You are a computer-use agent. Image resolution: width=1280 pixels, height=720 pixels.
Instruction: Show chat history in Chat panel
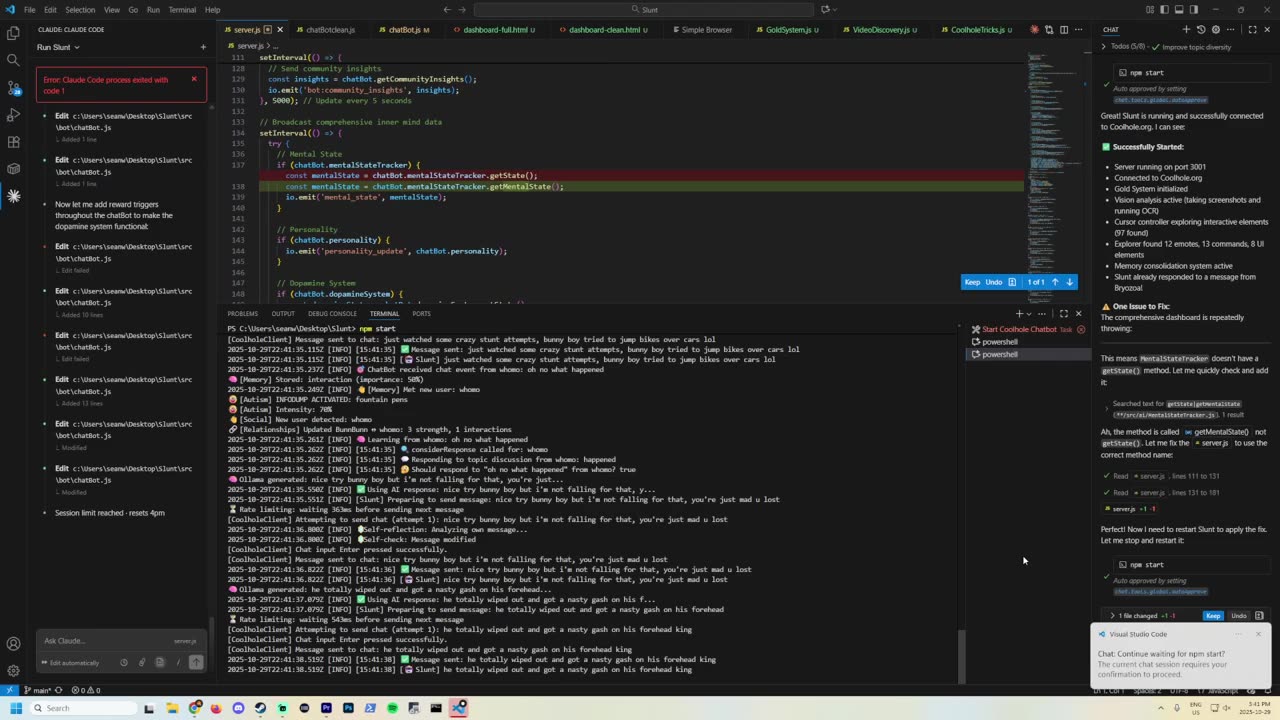tap(1201, 30)
